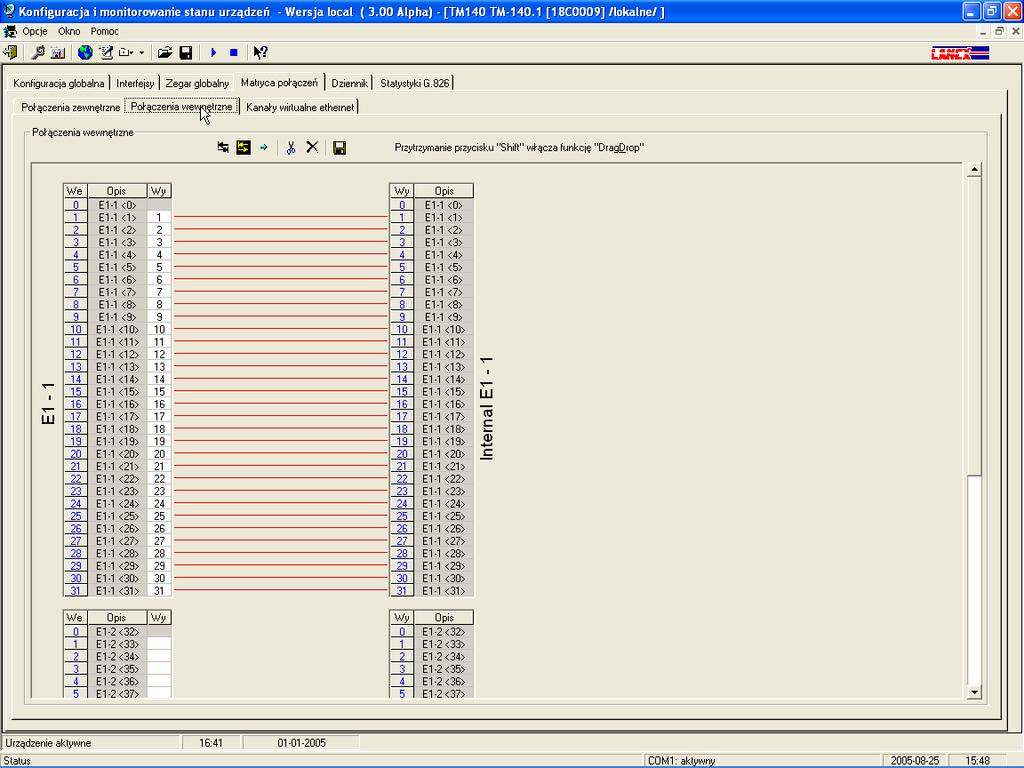The width and height of the screenshot is (1024, 768).
Task: Switch to Konfiguracja globalna tab
Action: tap(59, 83)
